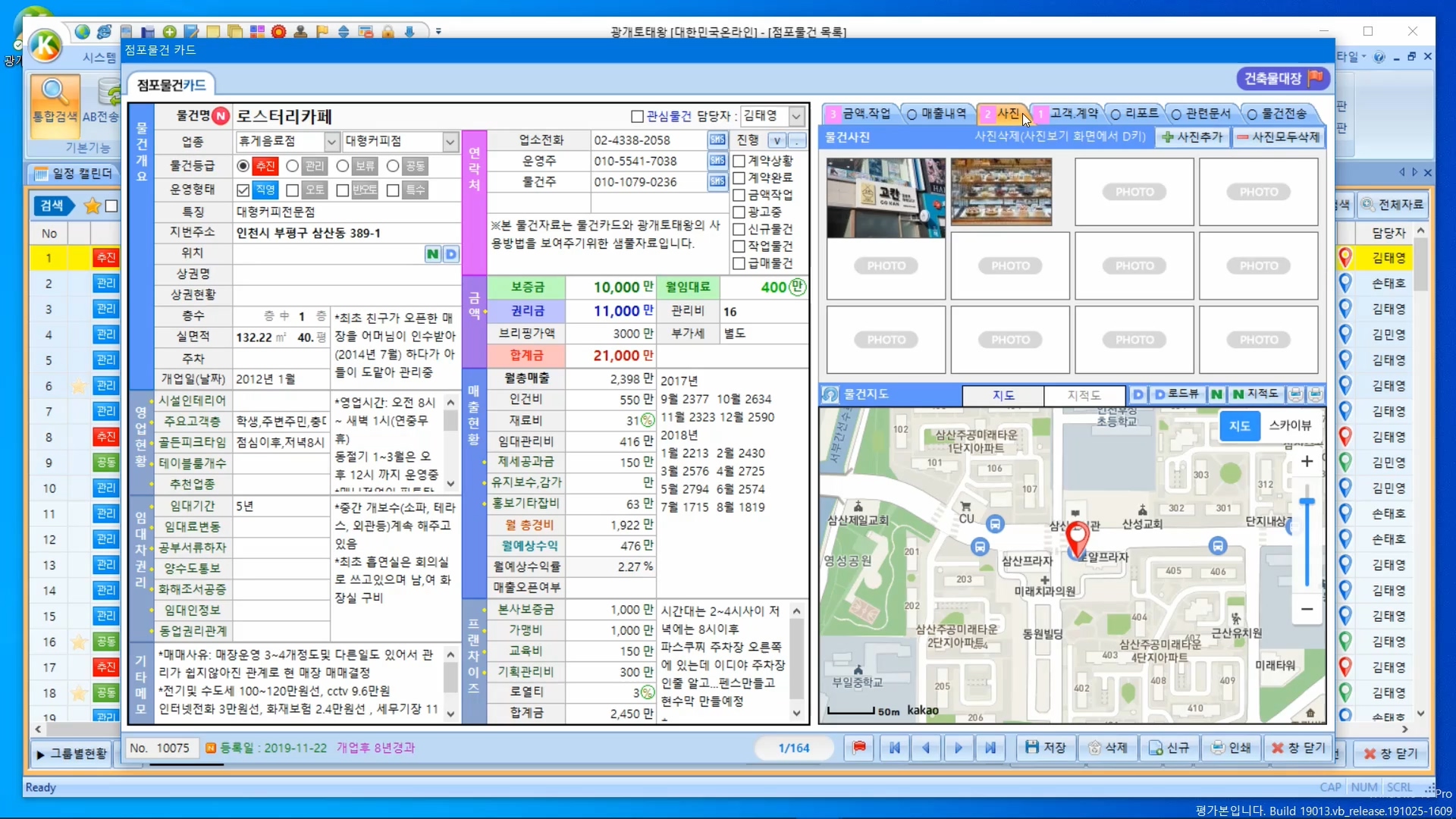Open the coffee shop exterior photo thumbnail
The height and width of the screenshot is (819, 1456).
tap(886, 197)
